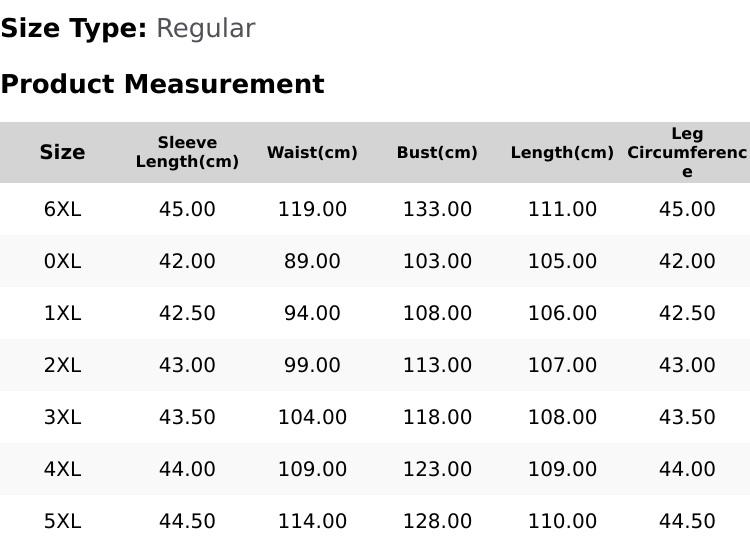Click the 107.00 length value for 2XL
The image size is (750, 547).
point(562,365)
